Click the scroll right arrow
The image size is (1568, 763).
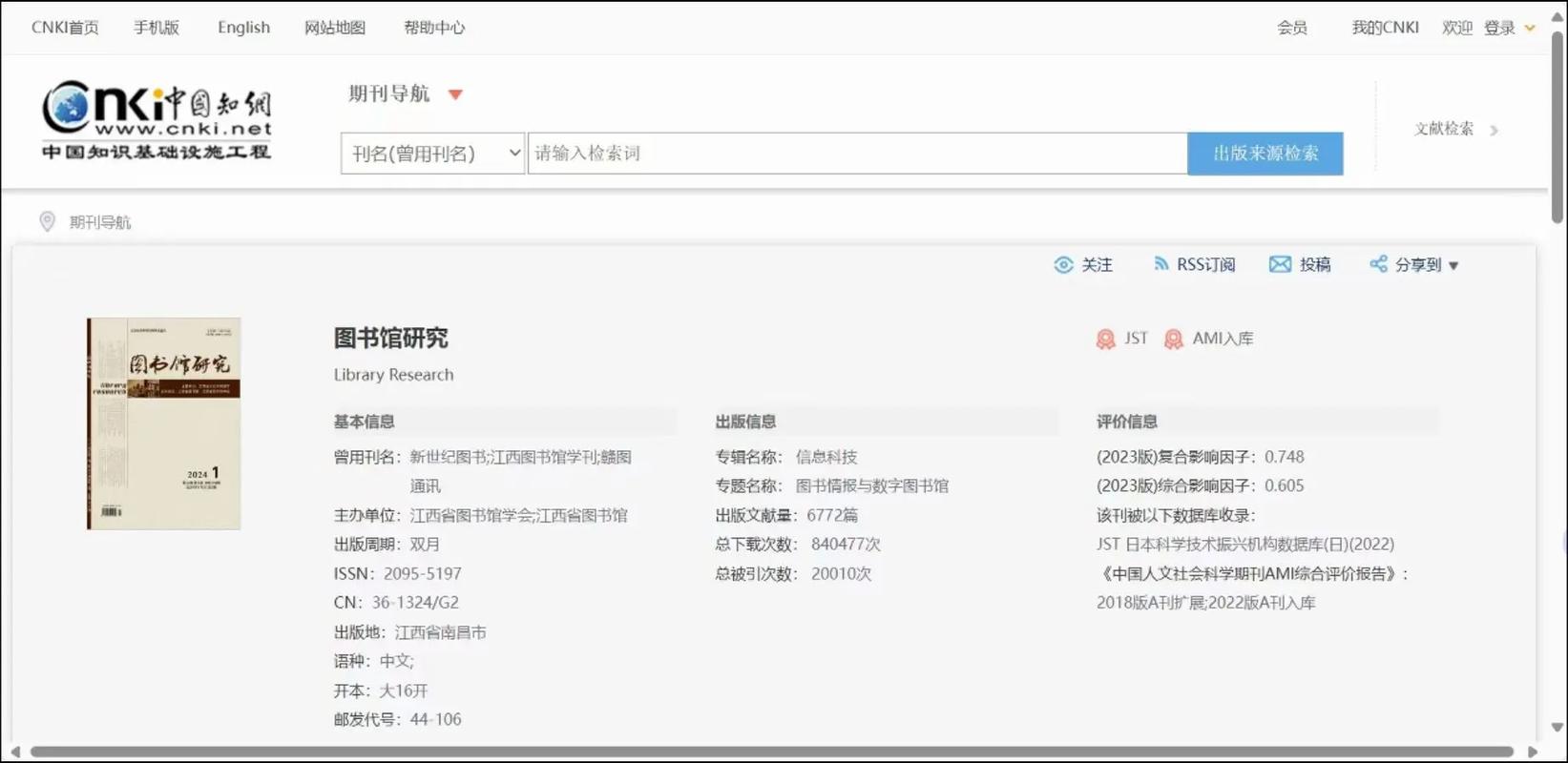coord(1533,752)
